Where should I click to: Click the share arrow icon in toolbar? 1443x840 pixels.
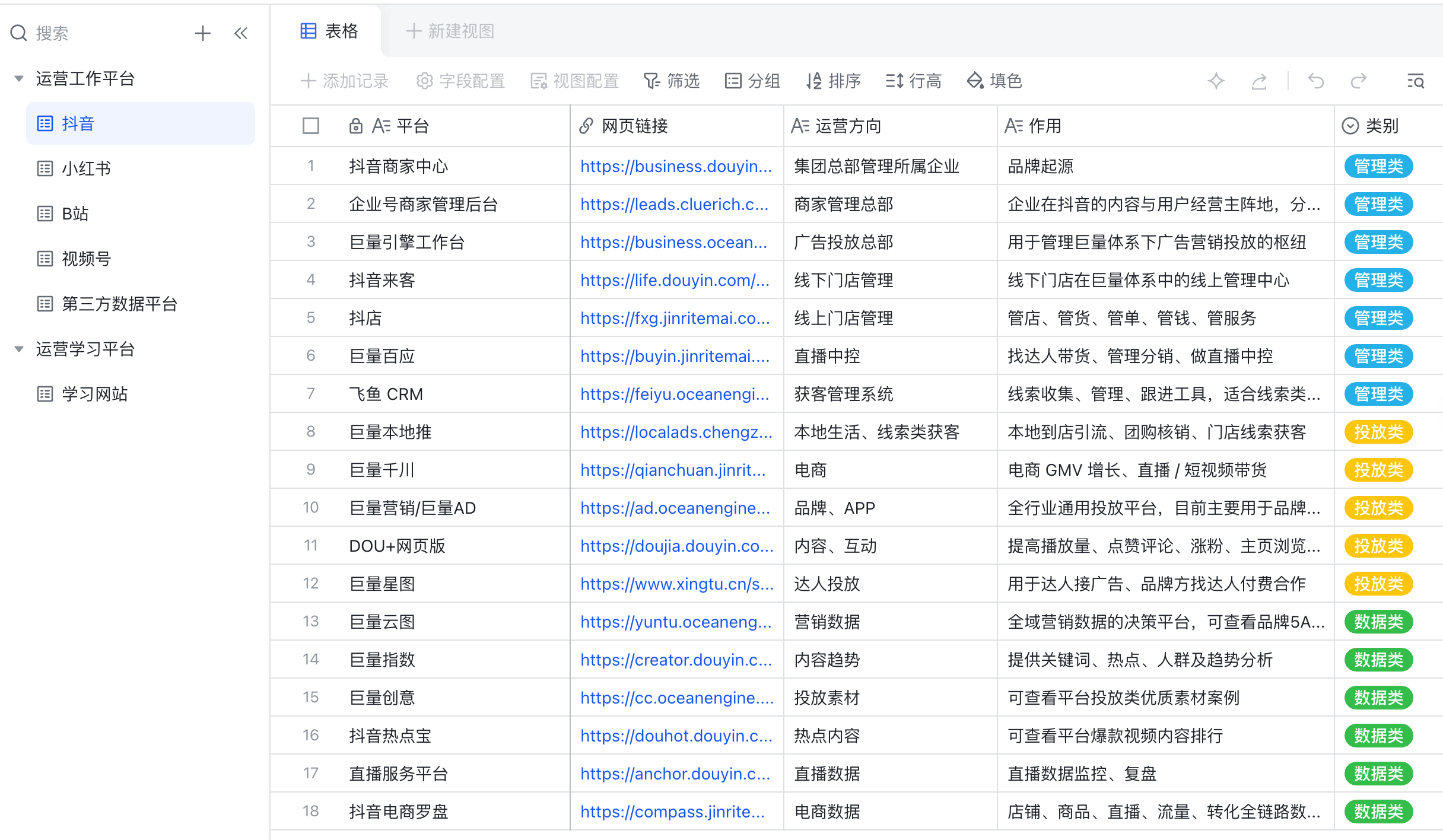click(x=1259, y=81)
